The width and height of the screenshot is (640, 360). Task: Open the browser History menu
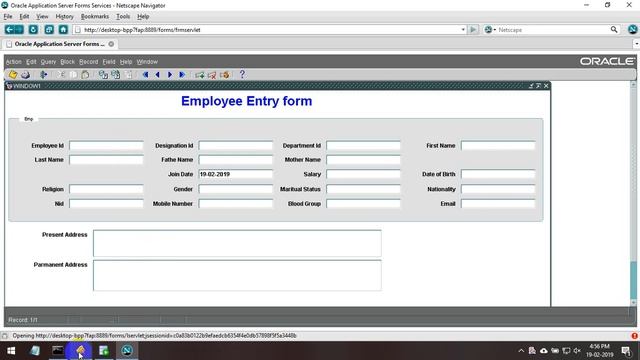click(x=64, y=16)
